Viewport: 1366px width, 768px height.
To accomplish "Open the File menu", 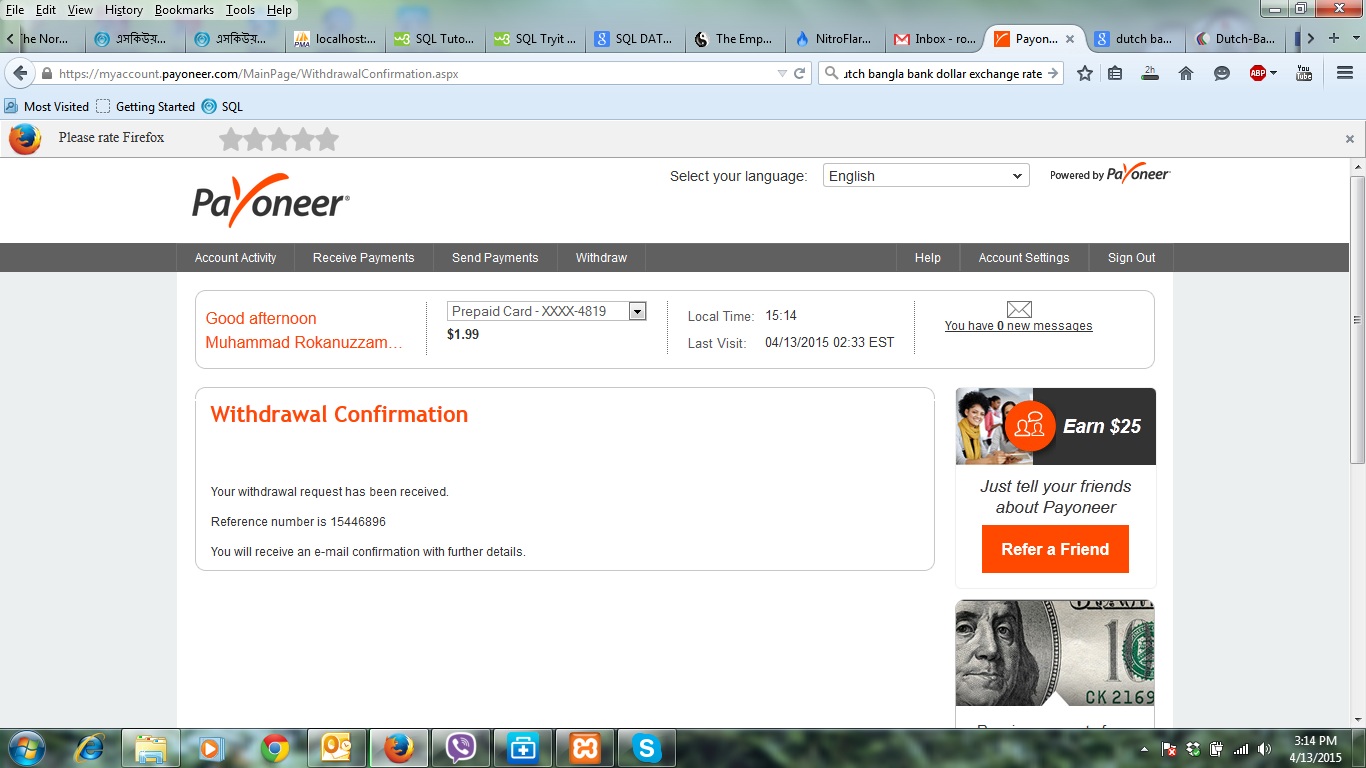I will pyautogui.click(x=15, y=10).
